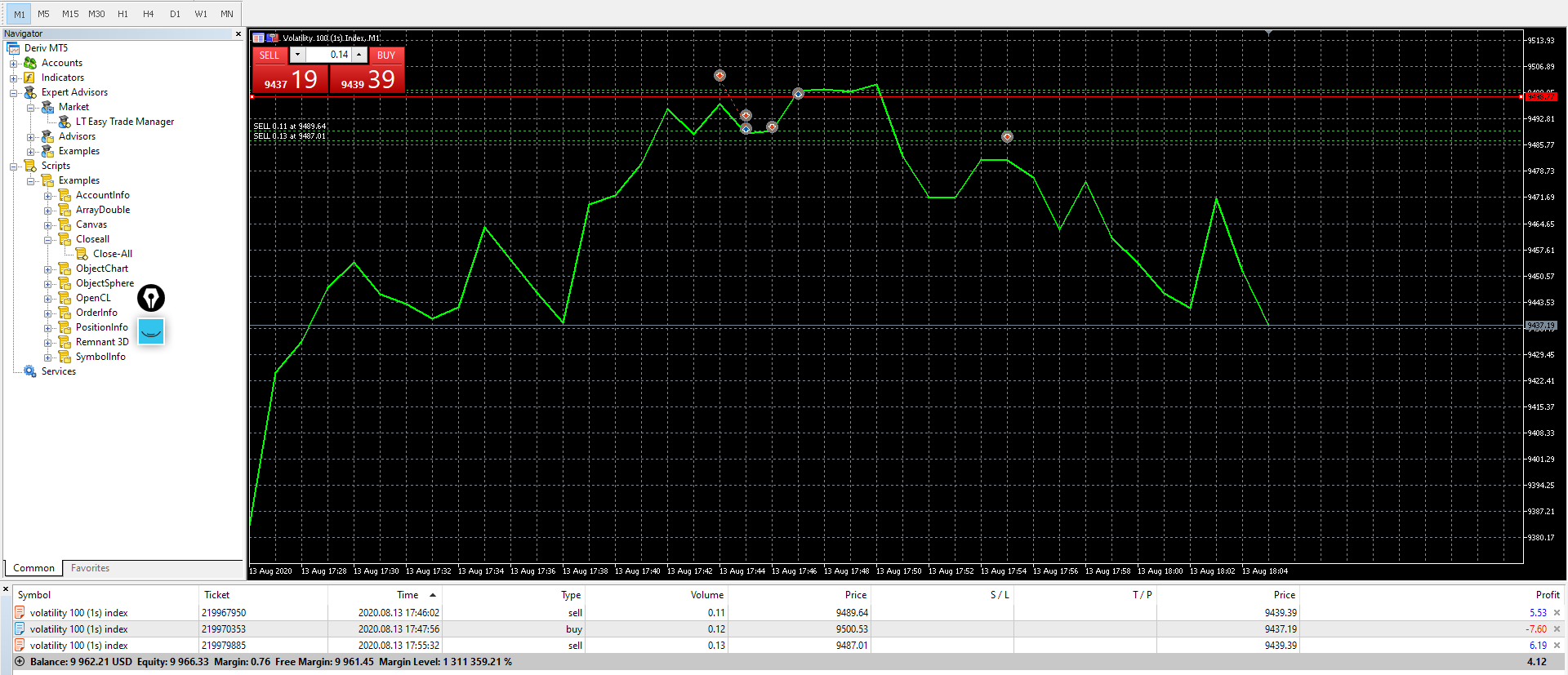1568x675 pixels.
Task: Click the Accounts people icon
Action: (x=30, y=63)
